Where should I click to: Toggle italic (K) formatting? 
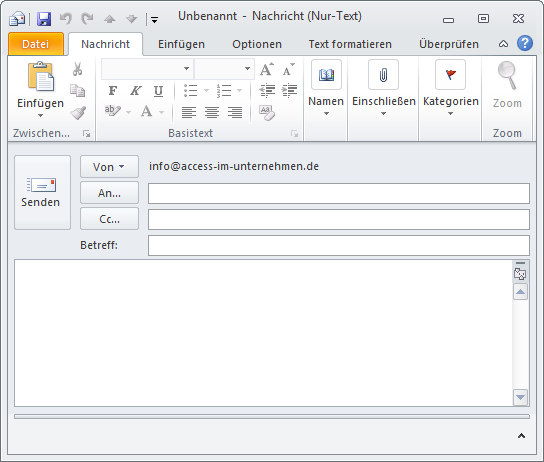pyautogui.click(x=135, y=91)
